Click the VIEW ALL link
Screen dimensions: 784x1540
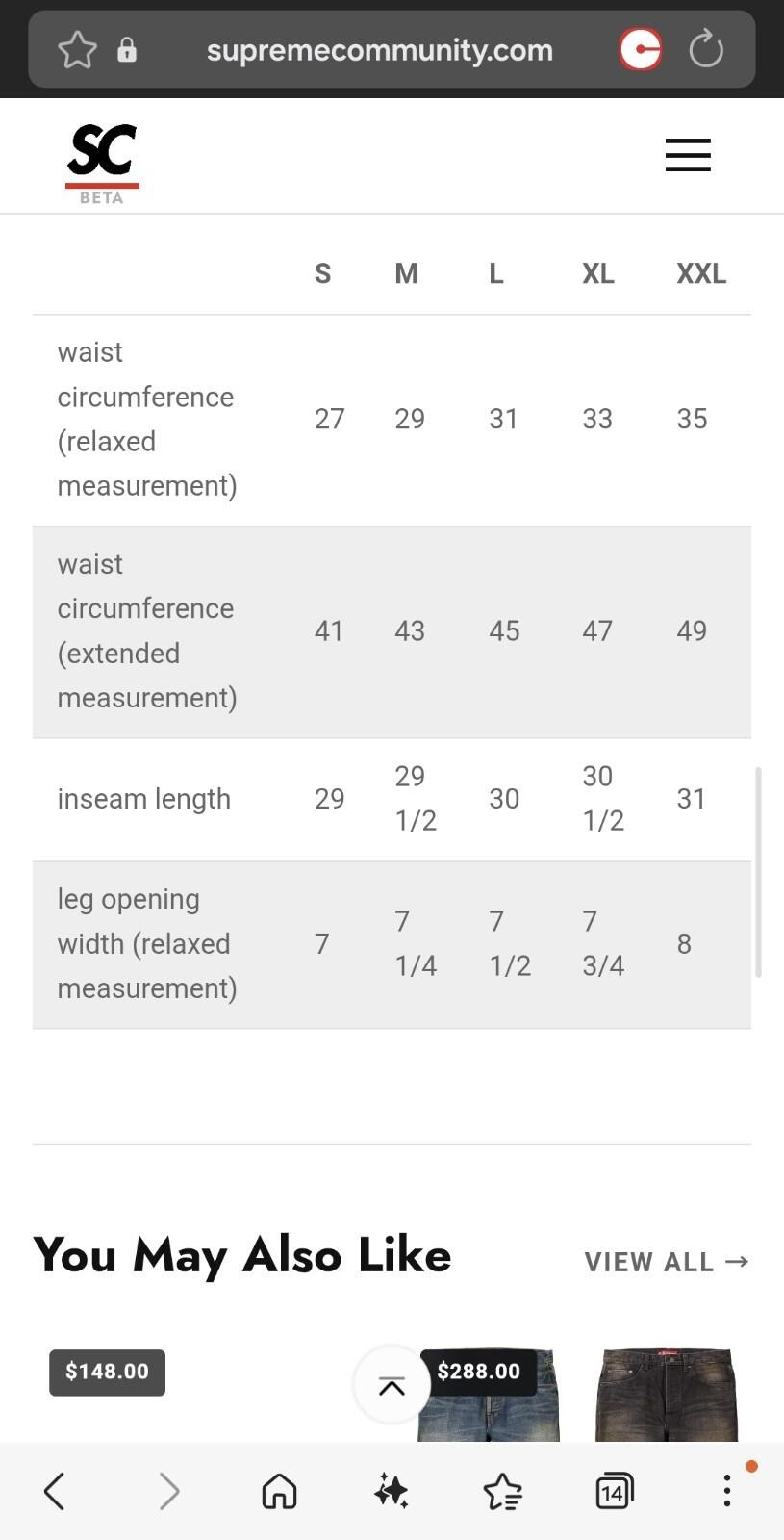tap(667, 1262)
